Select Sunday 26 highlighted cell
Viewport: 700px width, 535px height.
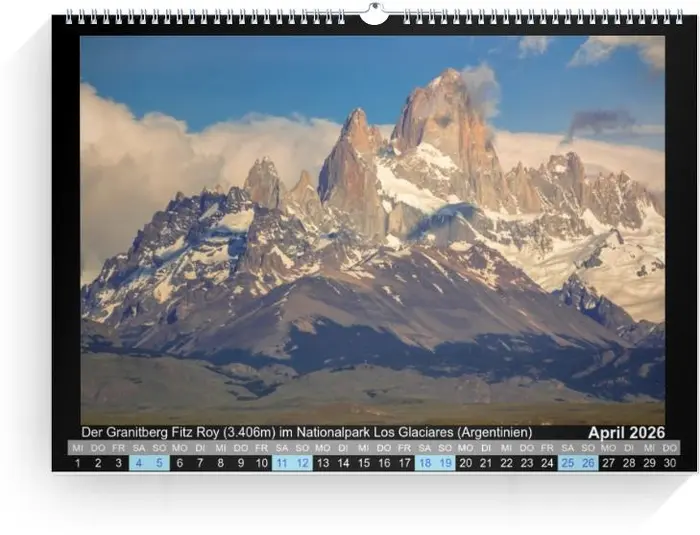(x=588, y=463)
